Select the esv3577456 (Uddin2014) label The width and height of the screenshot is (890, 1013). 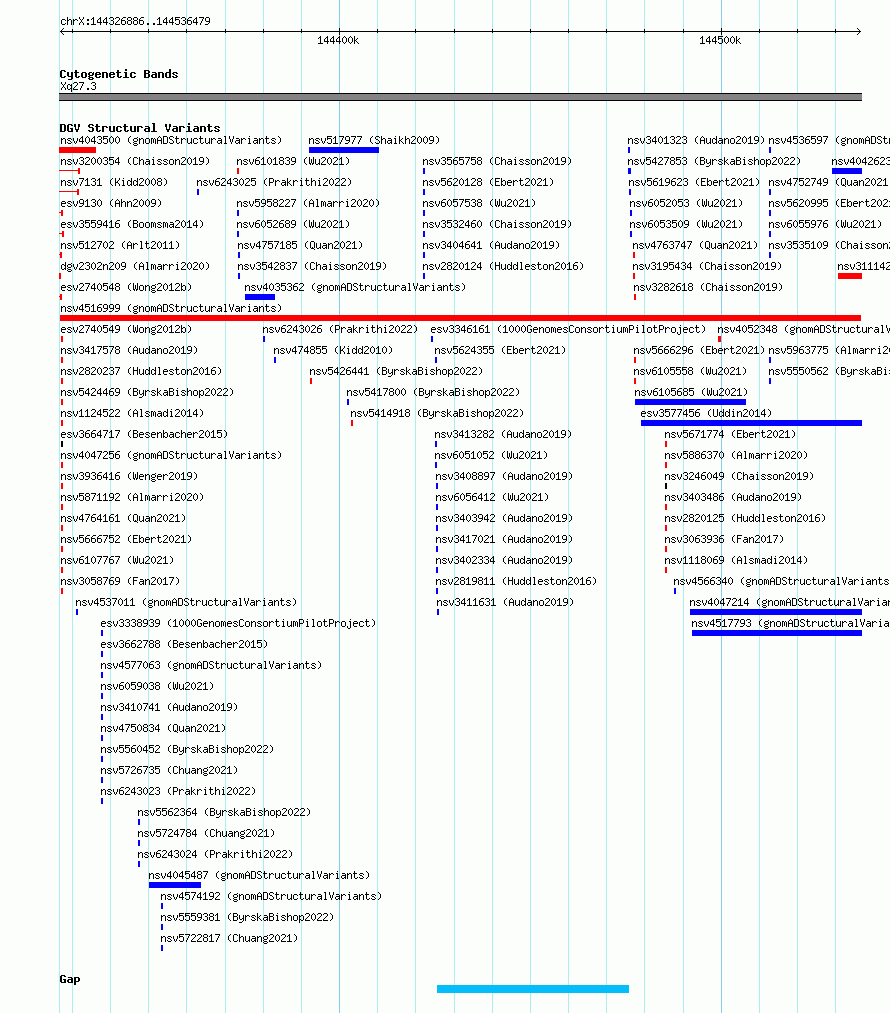706,413
